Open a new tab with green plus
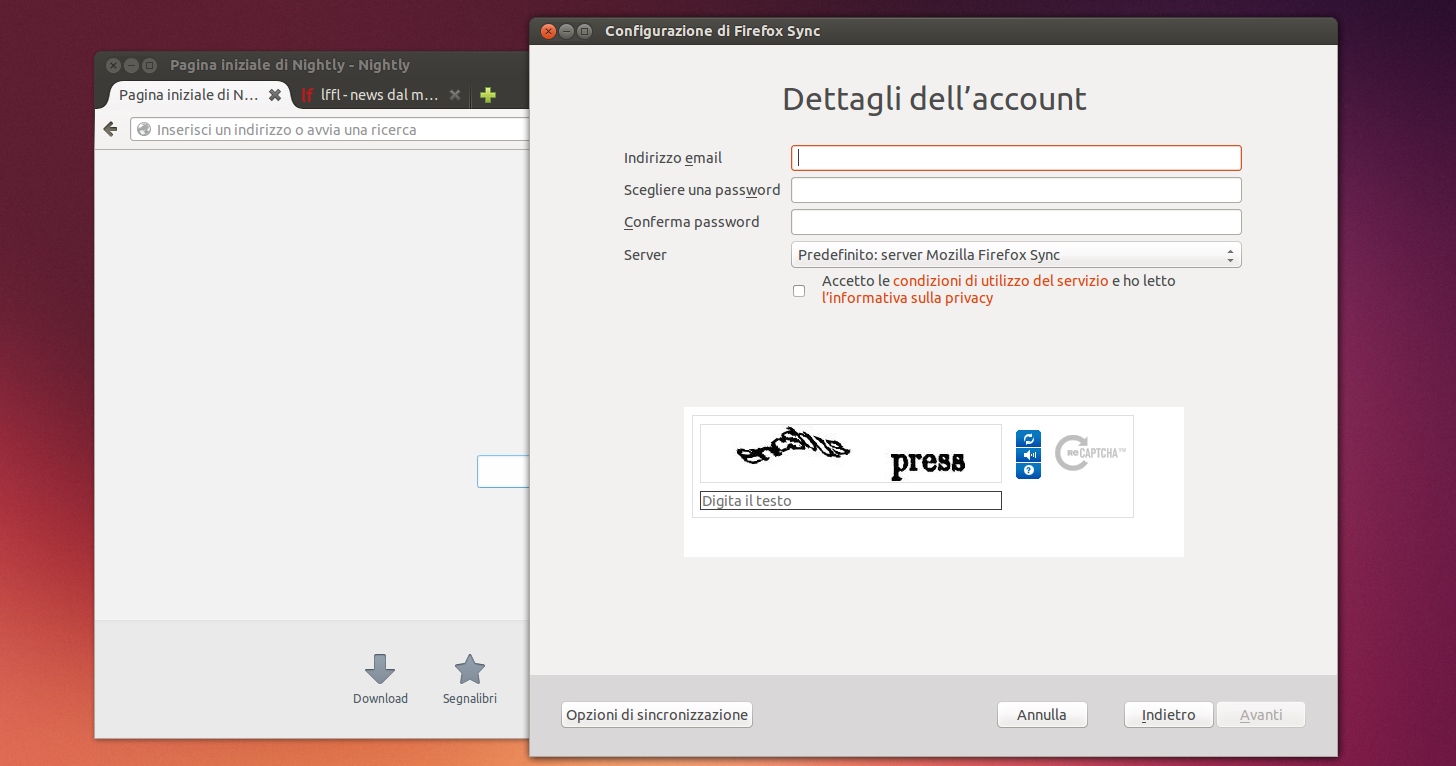The height and width of the screenshot is (766, 1456). click(487, 95)
